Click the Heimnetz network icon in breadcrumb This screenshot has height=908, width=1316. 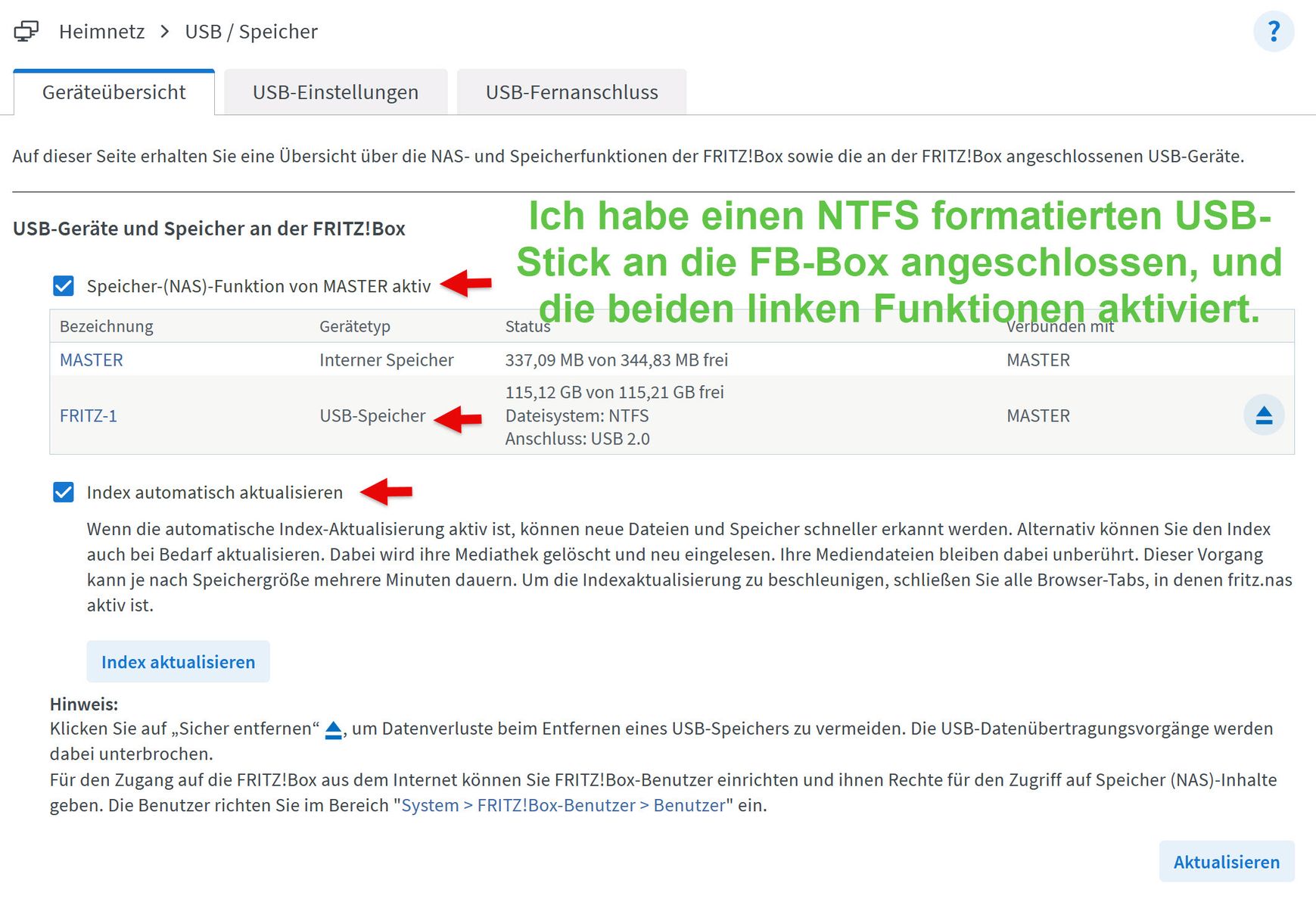coord(26,32)
